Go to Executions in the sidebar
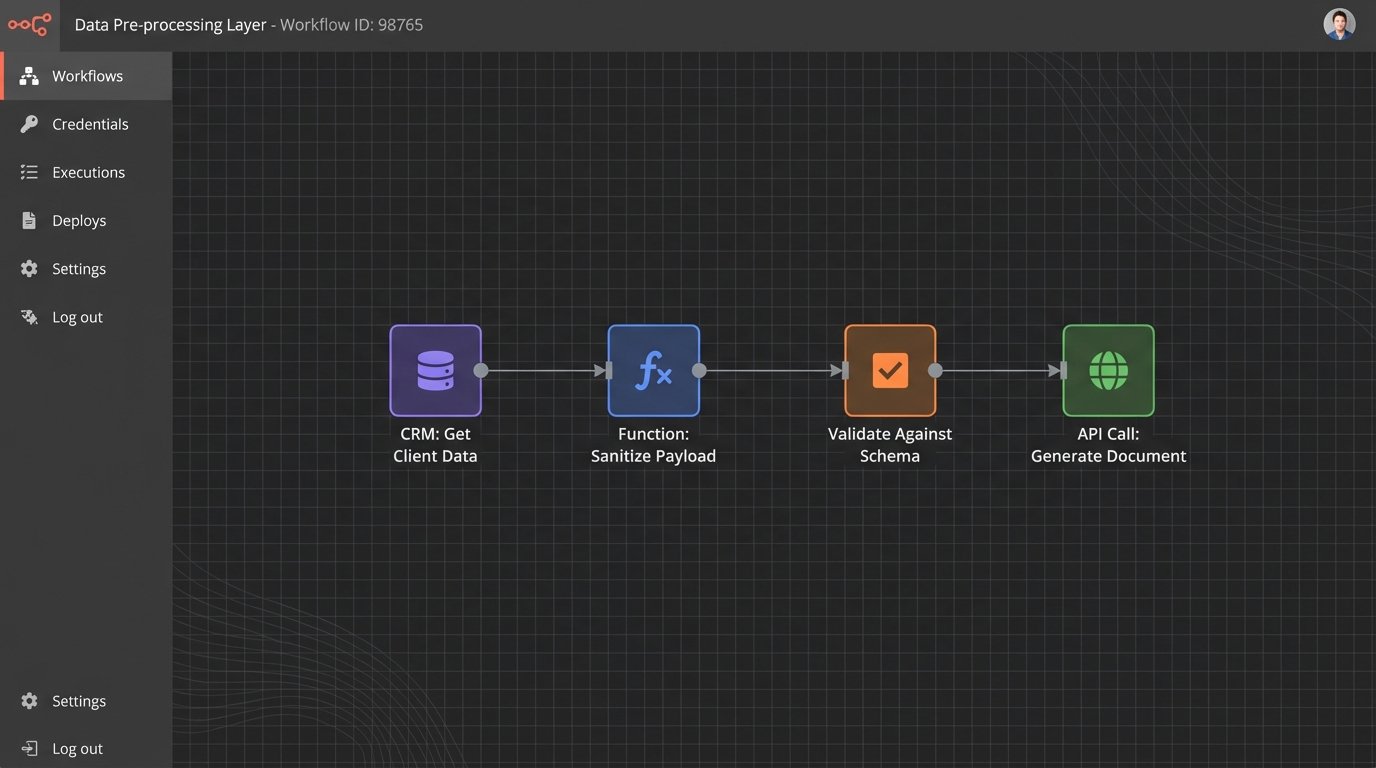The width and height of the screenshot is (1376, 768). tap(88, 172)
